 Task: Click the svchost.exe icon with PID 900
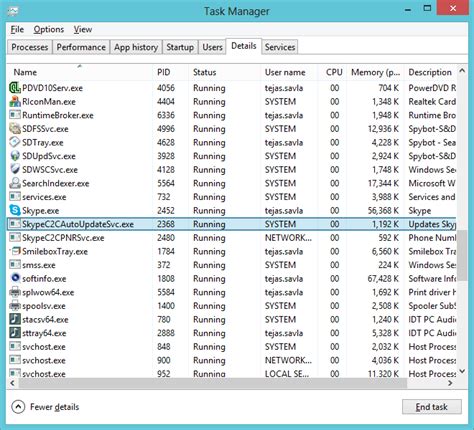pos(15,360)
